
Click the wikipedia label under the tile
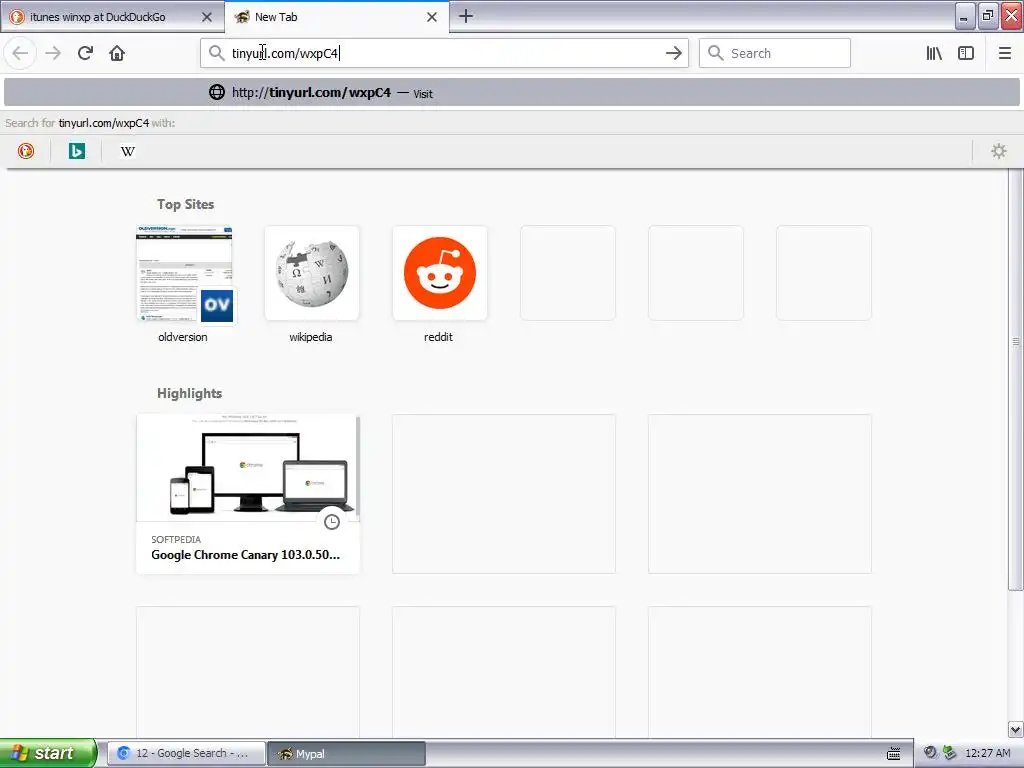(x=311, y=337)
